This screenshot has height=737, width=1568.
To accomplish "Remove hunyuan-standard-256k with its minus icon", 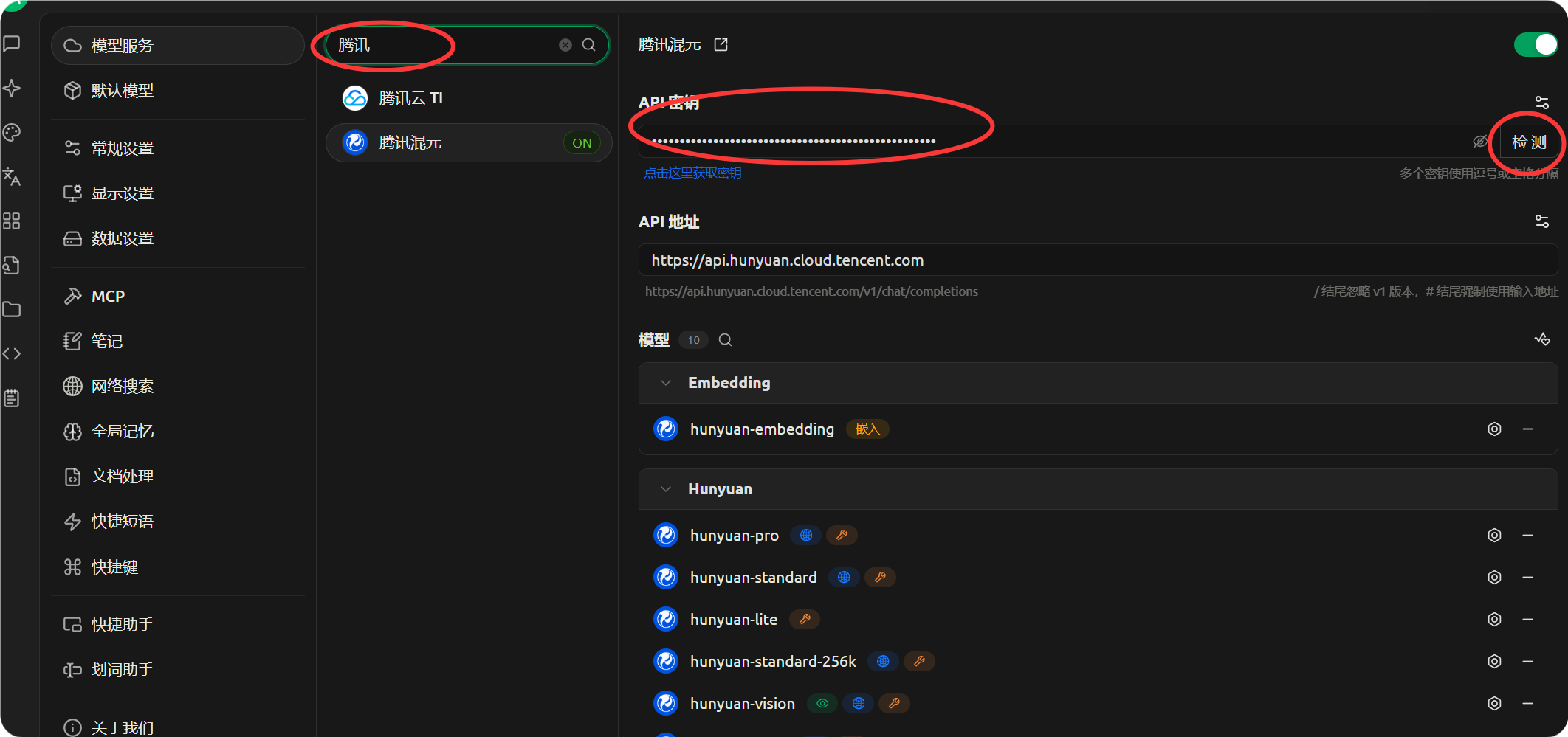I will click(1528, 662).
